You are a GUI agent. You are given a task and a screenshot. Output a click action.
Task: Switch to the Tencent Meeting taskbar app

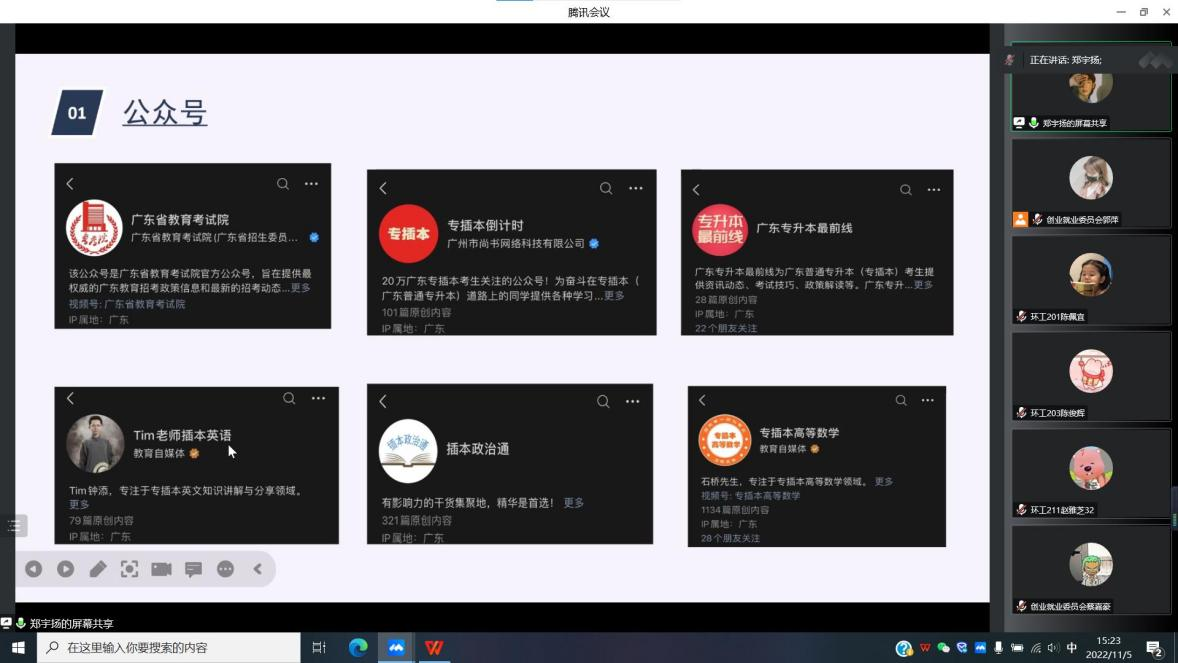point(396,648)
